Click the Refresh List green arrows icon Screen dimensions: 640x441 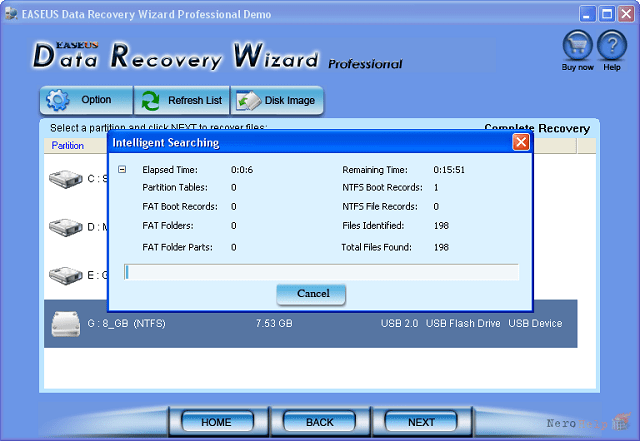click(x=151, y=101)
